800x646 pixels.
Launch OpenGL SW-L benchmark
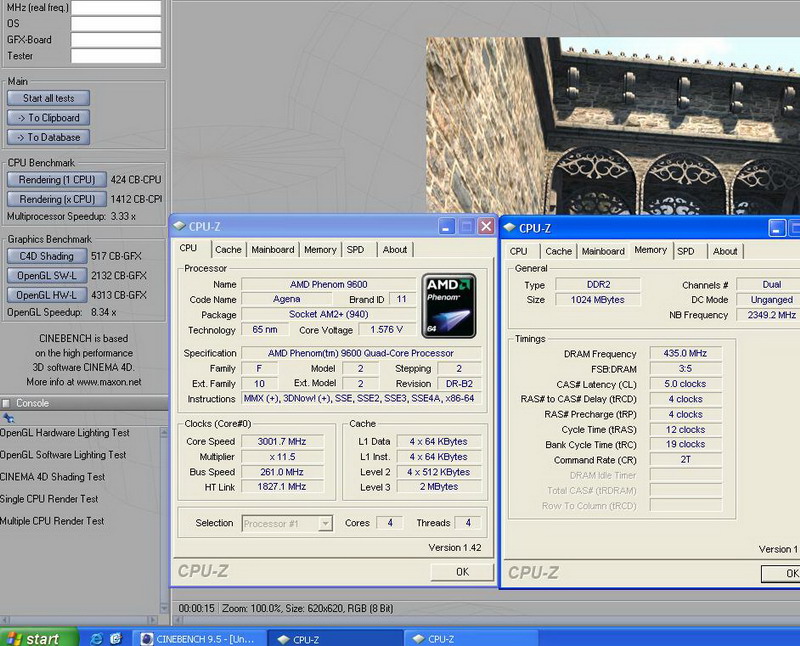coord(46,276)
